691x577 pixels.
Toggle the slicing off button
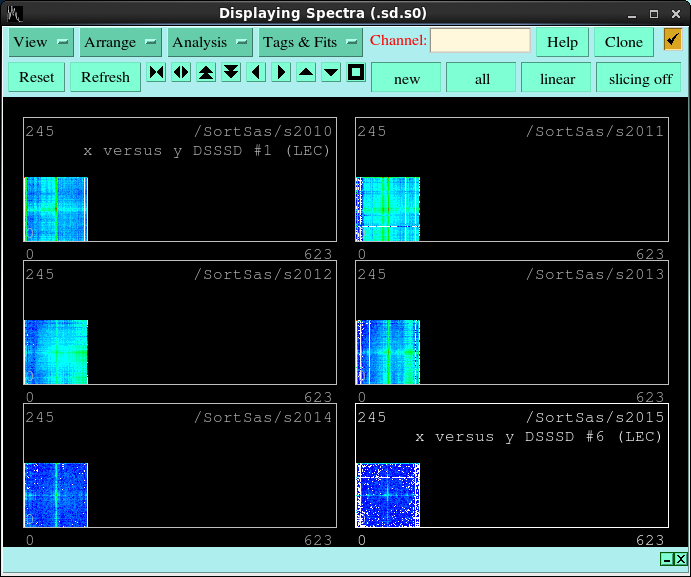coord(640,78)
